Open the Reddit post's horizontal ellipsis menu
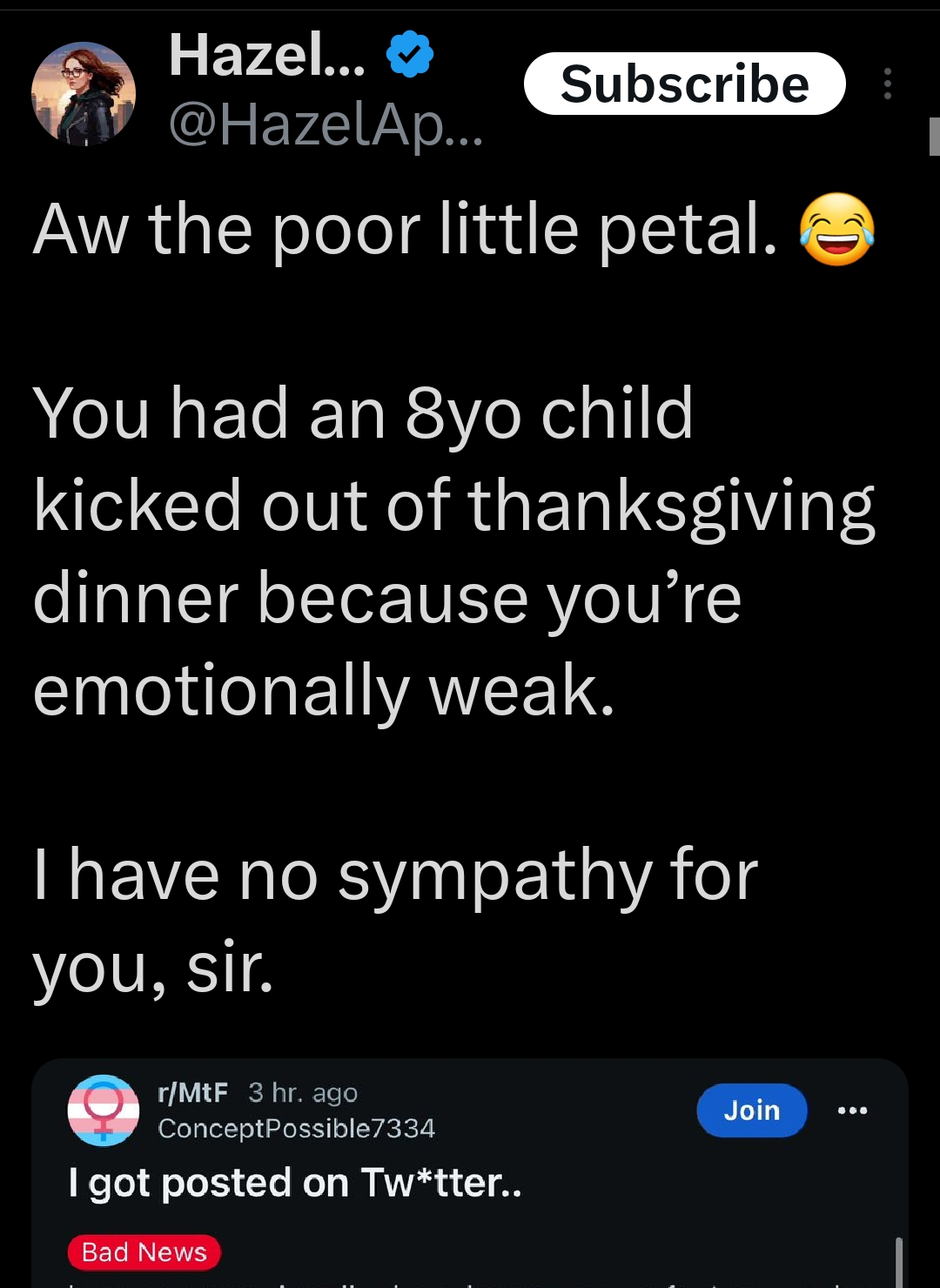This screenshot has height=1288, width=940. (x=852, y=1110)
